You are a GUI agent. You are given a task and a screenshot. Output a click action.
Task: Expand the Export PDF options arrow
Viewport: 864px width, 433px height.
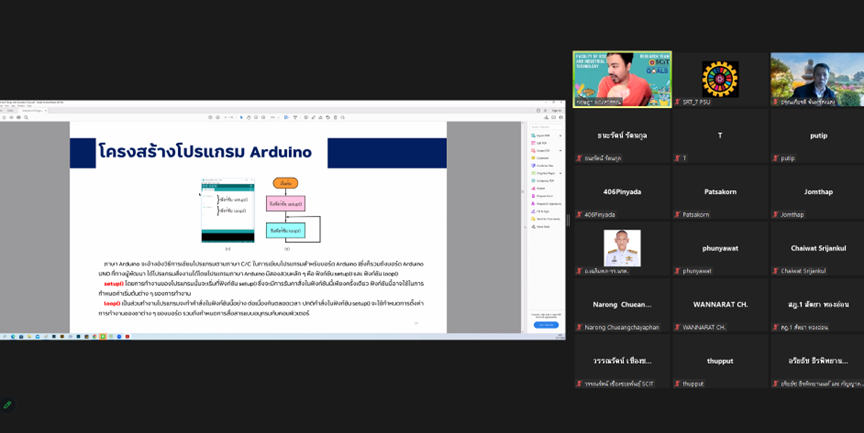point(560,136)
